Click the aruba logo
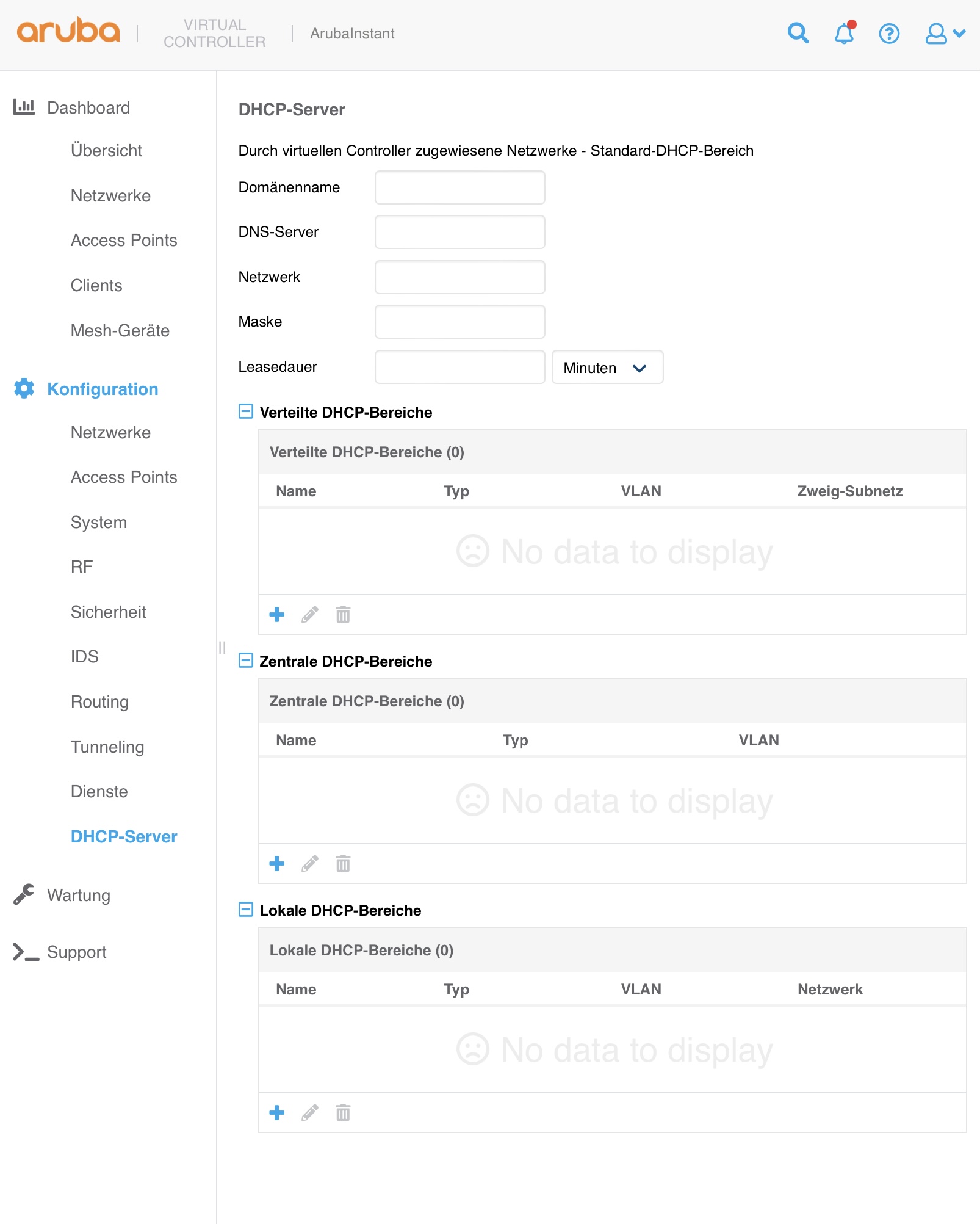Screen dimensions: 980x1224 pyautogui.click(x=68, y=32)
